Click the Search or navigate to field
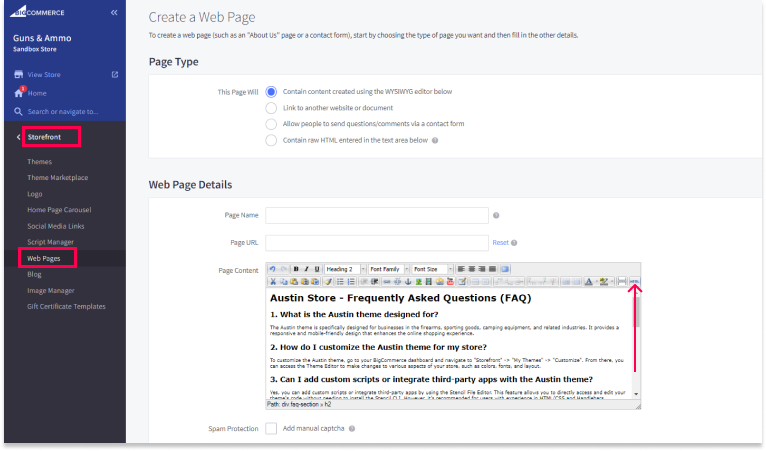The height and width of the screenshot is (451, 766). pyautogui.click(x=63, y=111)
